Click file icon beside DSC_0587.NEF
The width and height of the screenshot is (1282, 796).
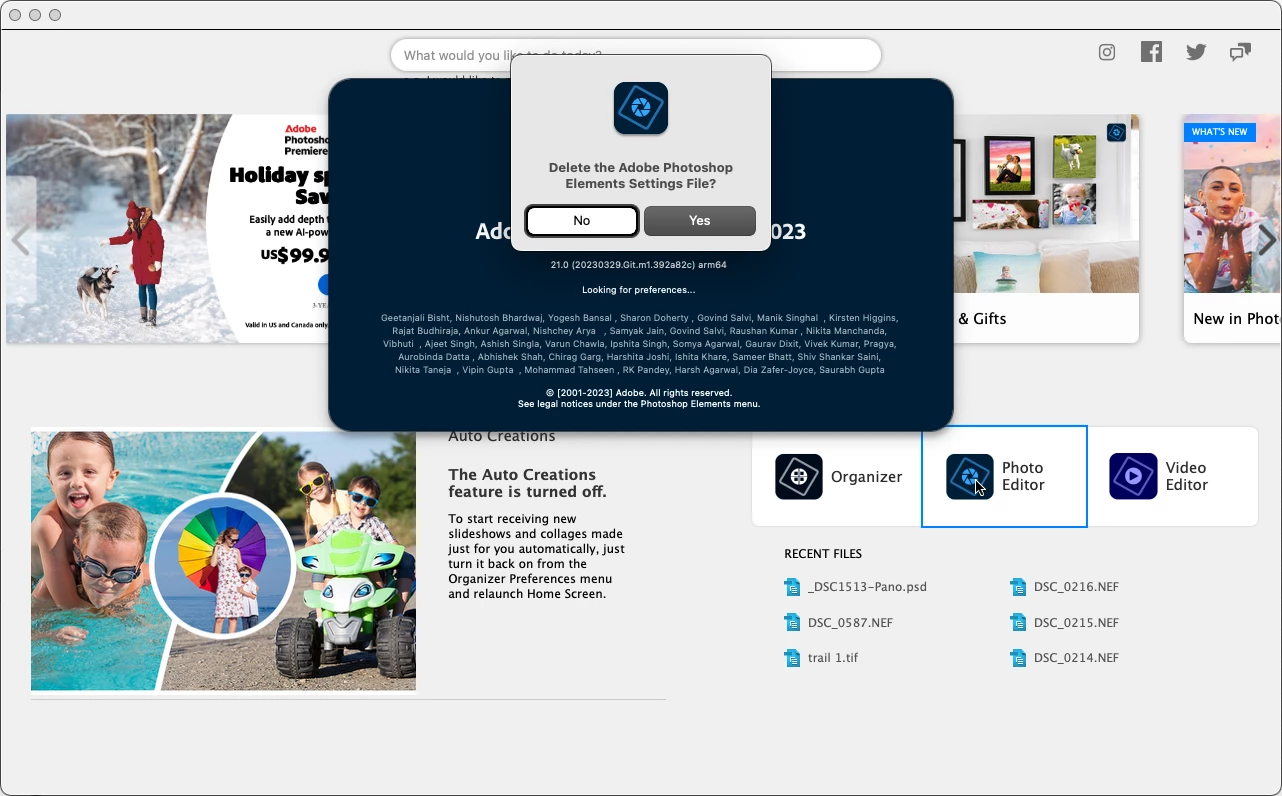pyautogui.click(x=792, y=623)
